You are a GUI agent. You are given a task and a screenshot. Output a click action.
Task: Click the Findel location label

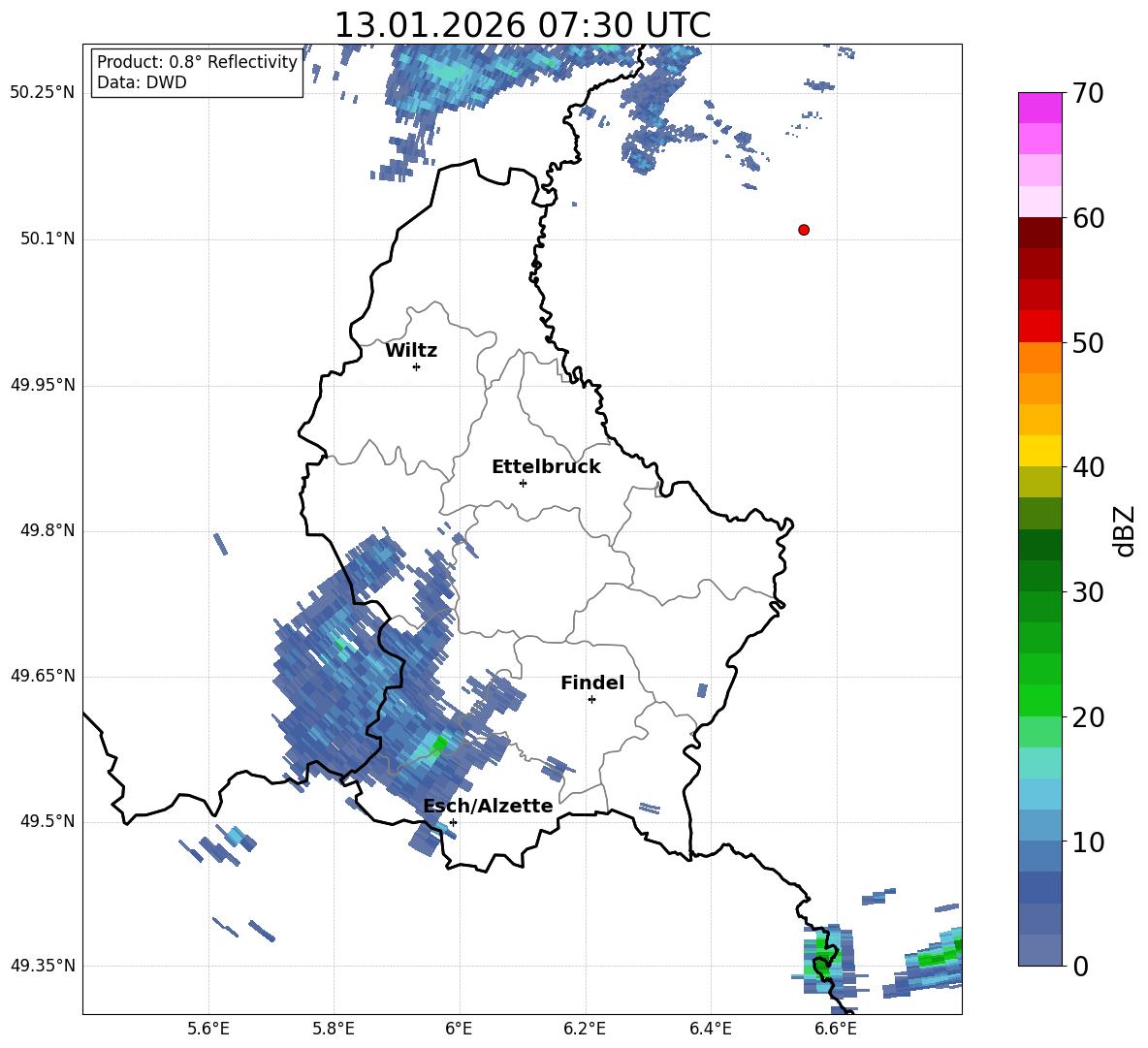pyautogui.click(x=592, y=683)
